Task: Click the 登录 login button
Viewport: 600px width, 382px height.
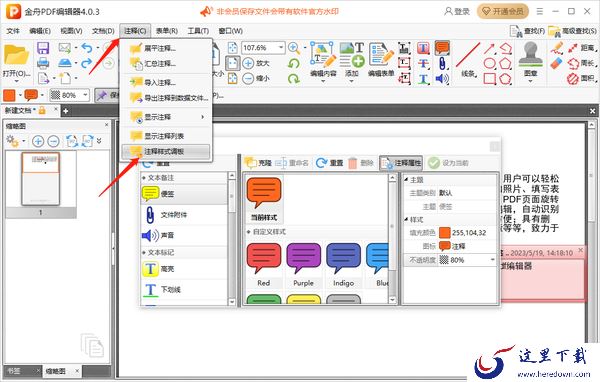Action: pyautogui.click(x=457, y=11)
